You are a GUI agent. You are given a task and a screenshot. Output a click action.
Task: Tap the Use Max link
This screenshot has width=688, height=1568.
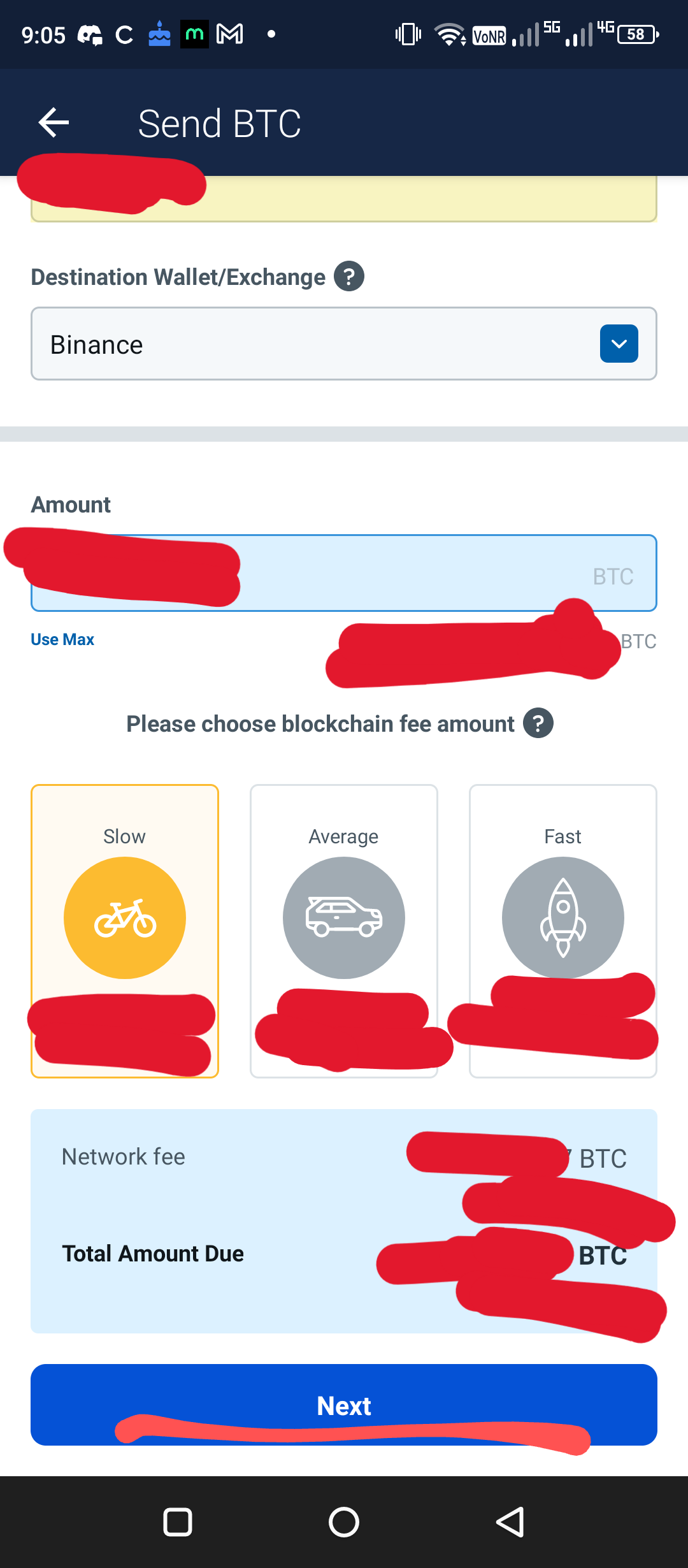pos(62,639)
